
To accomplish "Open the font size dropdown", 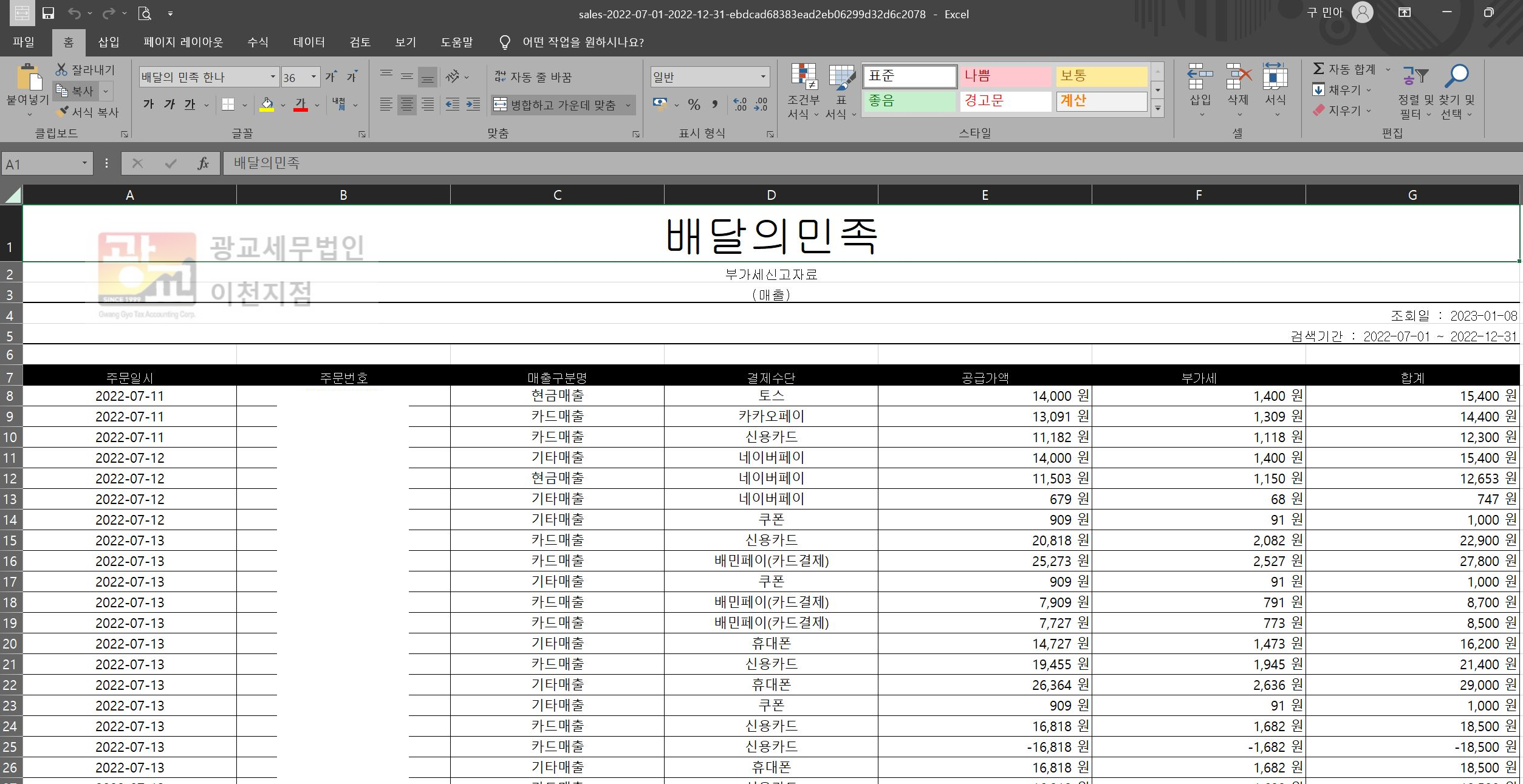I will 313,77.
